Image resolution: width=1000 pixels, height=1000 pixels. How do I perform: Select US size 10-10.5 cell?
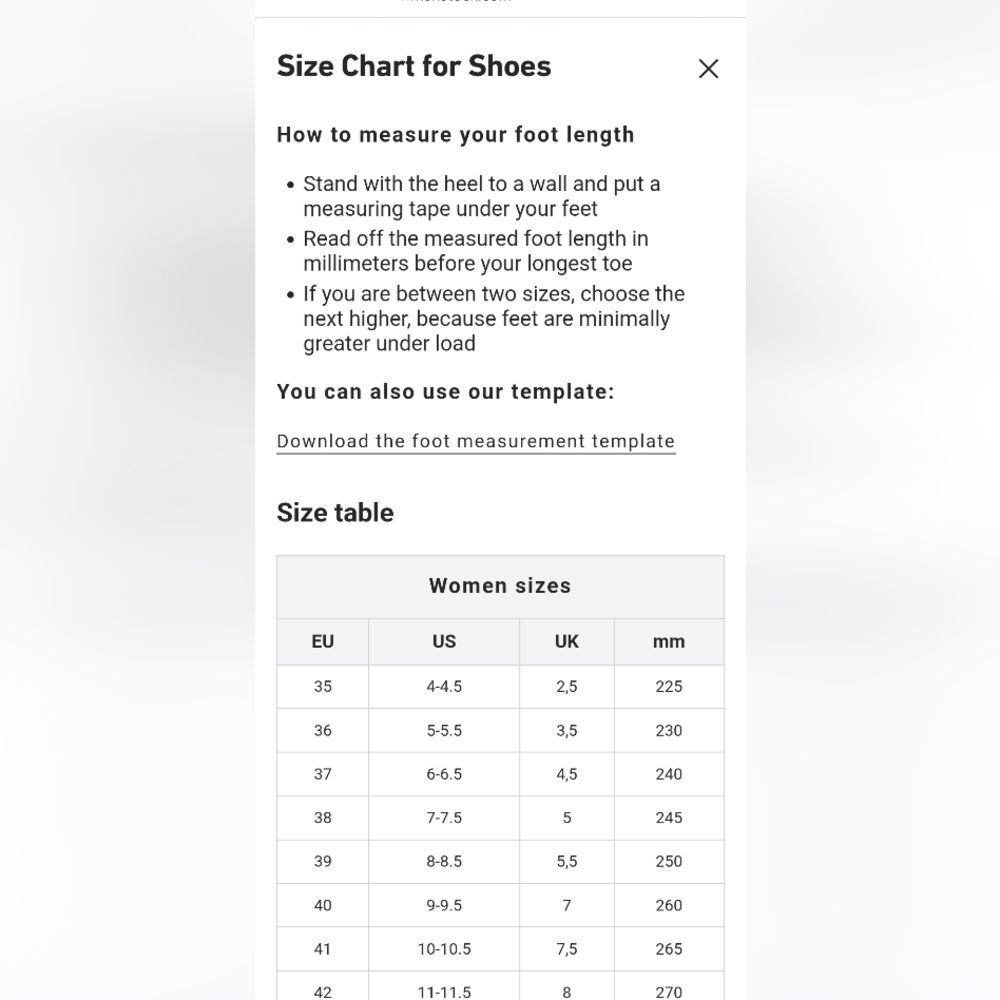444,949
